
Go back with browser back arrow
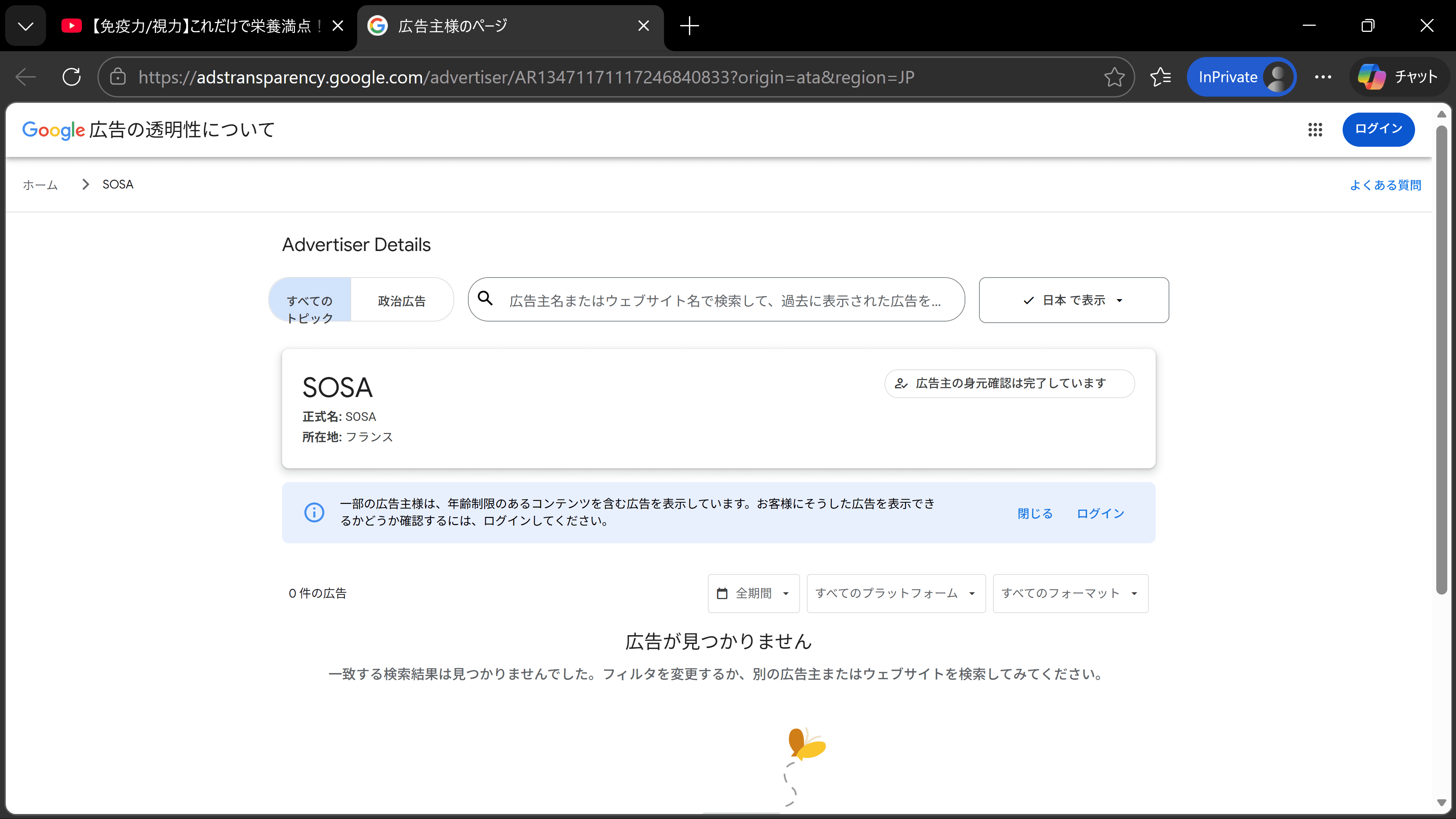25,77
